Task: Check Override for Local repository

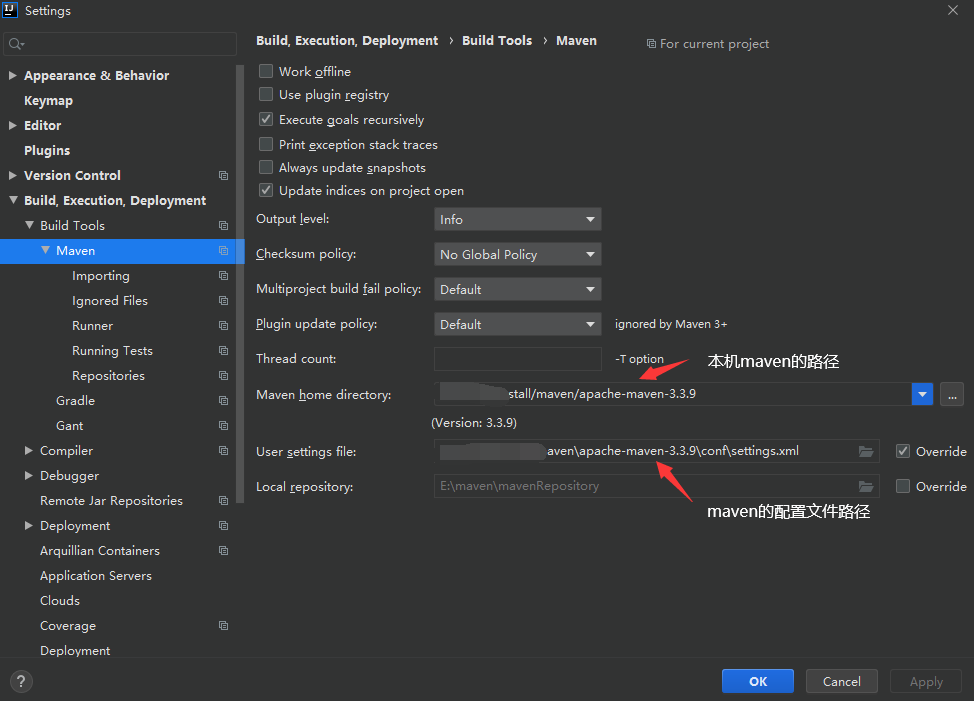Action: [x=903, y=486]
